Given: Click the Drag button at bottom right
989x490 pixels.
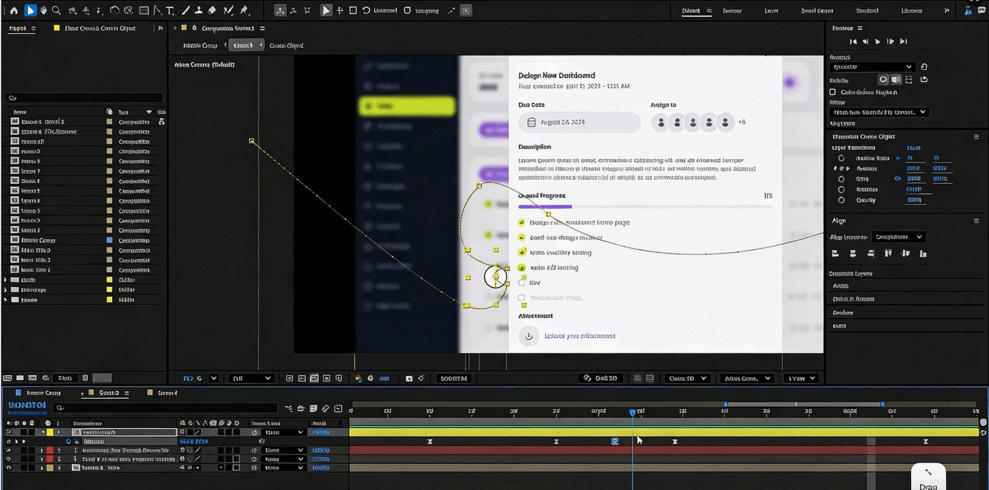Looking at the screenshot, I should 928,478.
